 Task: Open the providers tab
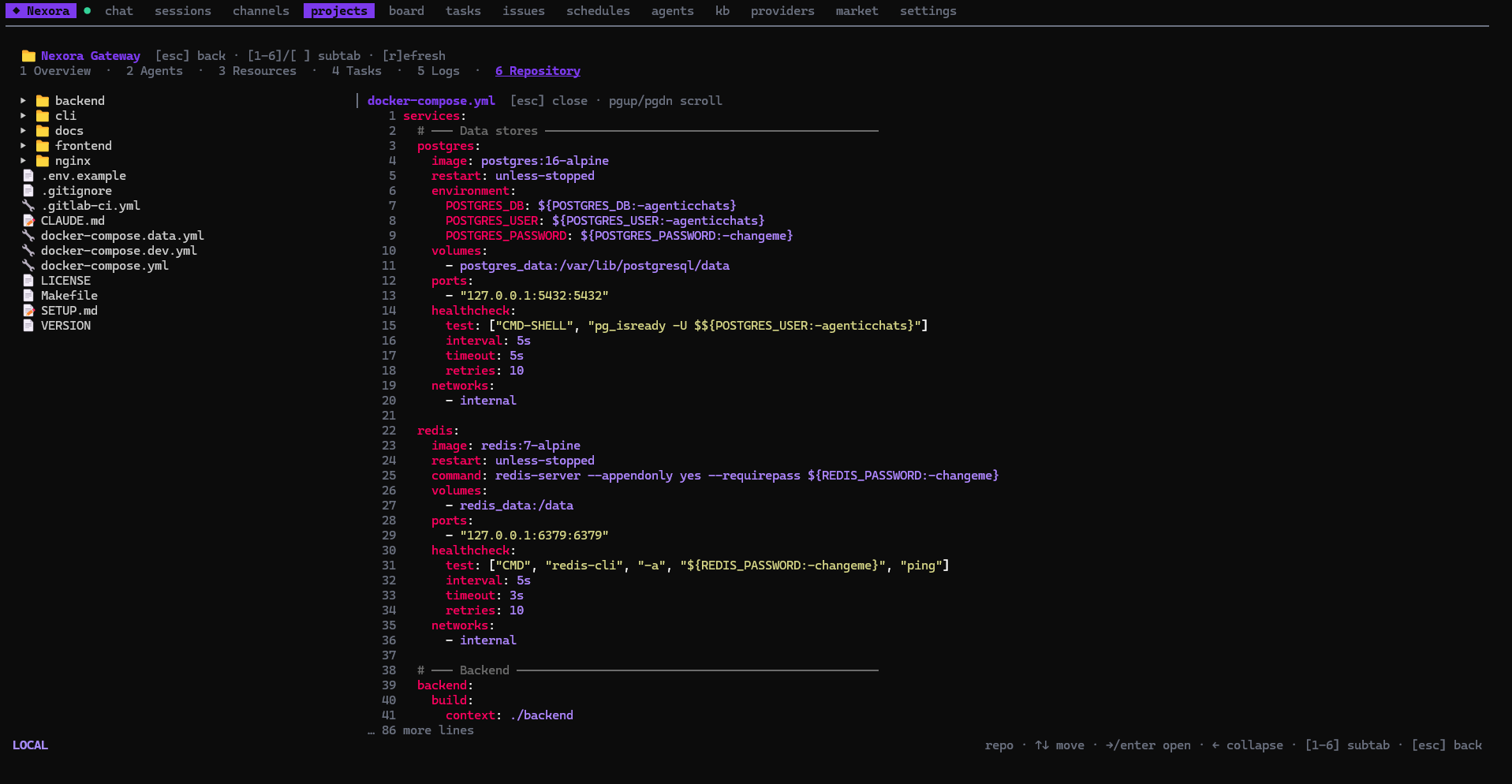[x=782, y=11]
